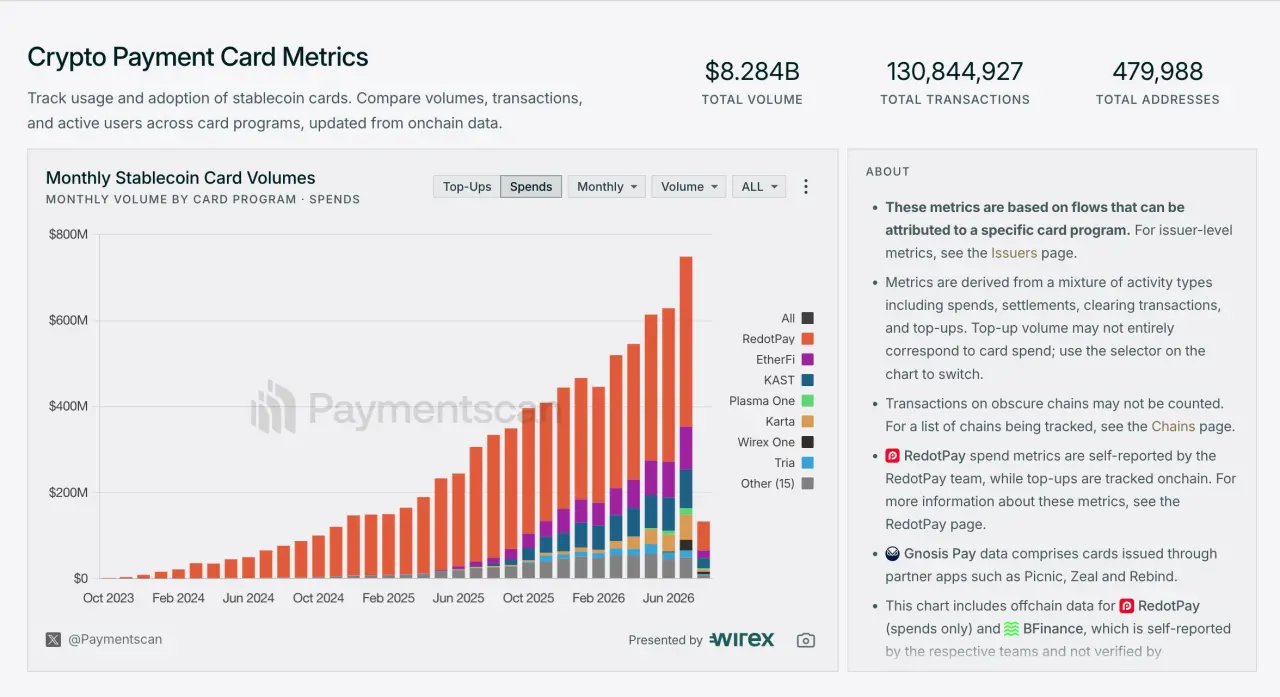Click the $8.284B total volume figure
Viewport: 1280px width, 697px height.
752,72
